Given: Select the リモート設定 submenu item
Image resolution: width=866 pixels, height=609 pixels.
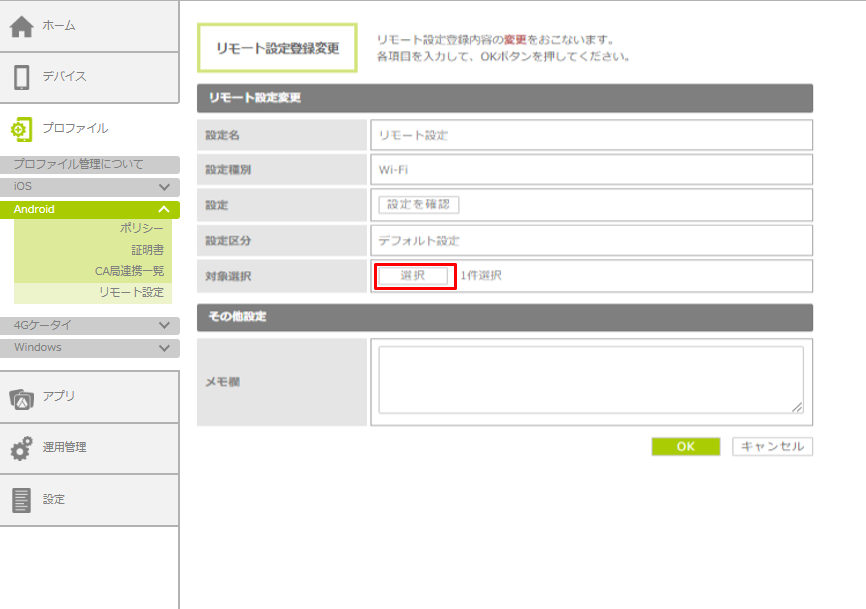Looking at the screenshot, I should pos(131,292).
